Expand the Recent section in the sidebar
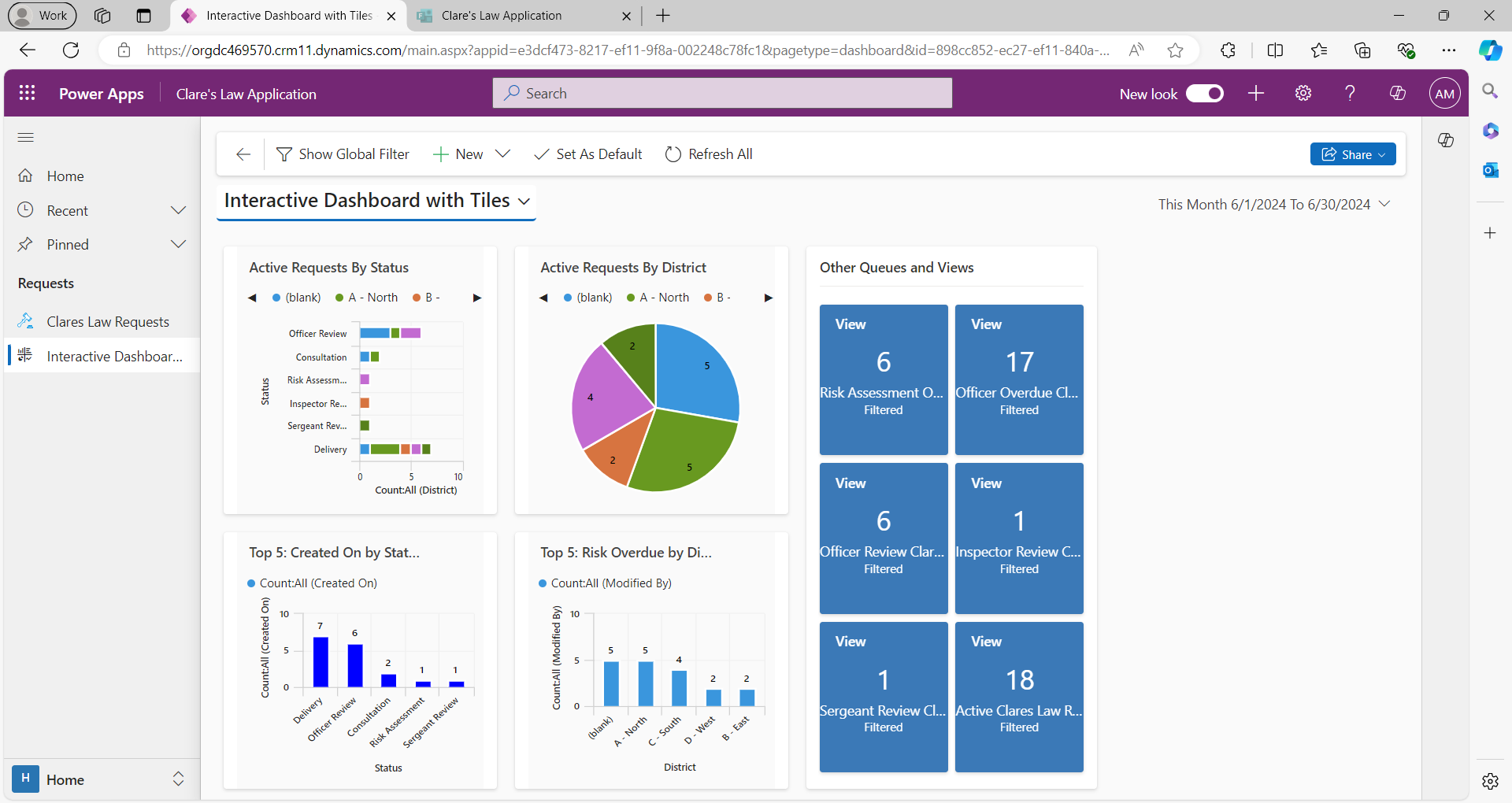 (178, 210)
